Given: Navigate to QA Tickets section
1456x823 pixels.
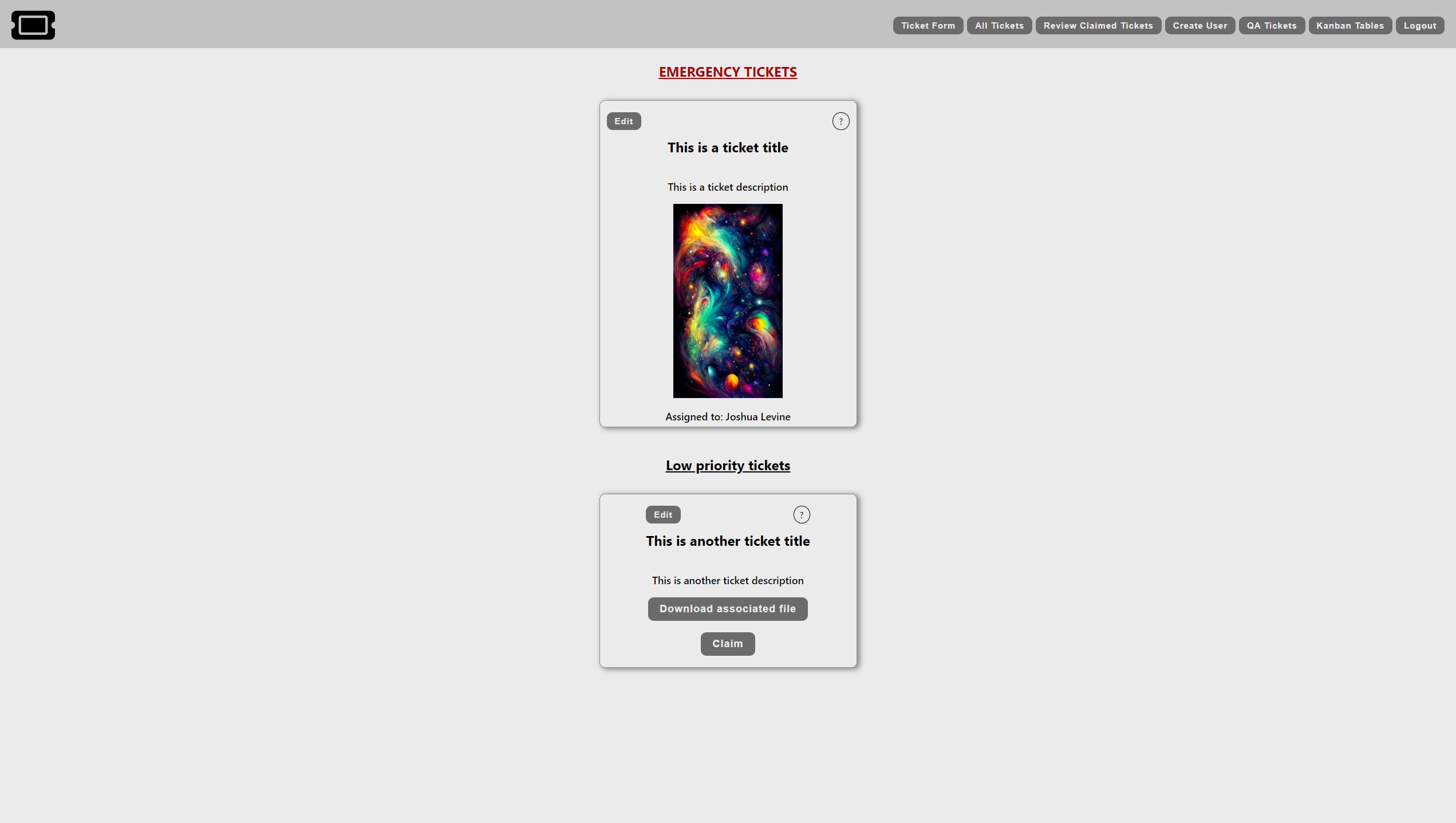Looking at the screenshot, I should point(1271,24).
